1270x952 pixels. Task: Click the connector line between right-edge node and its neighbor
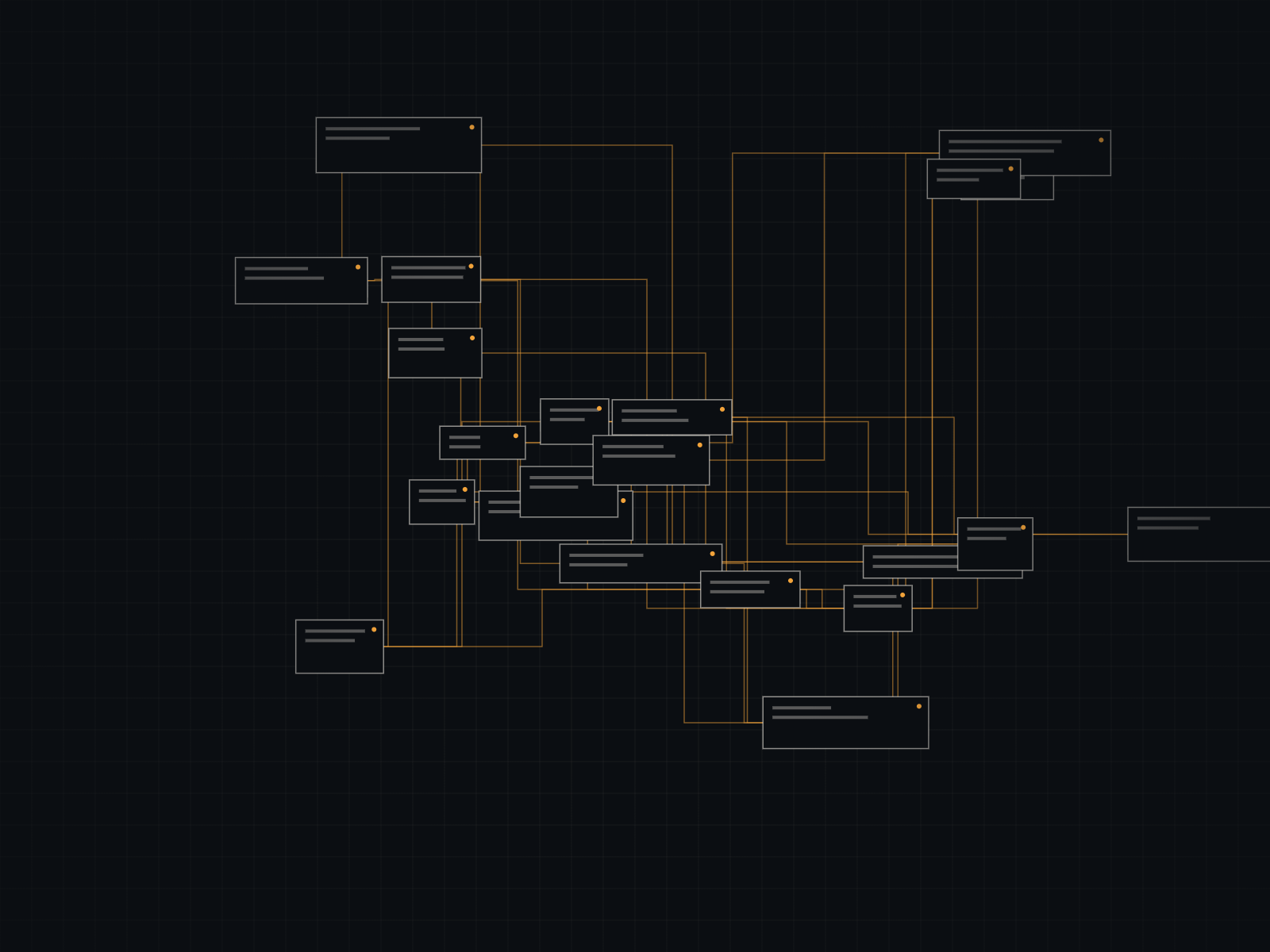(1080, 535)
